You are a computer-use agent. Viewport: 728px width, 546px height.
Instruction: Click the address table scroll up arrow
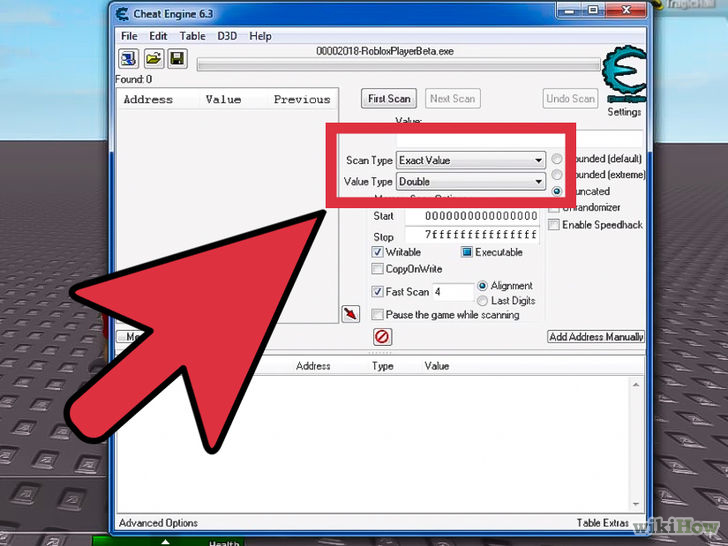click(636, 385)
